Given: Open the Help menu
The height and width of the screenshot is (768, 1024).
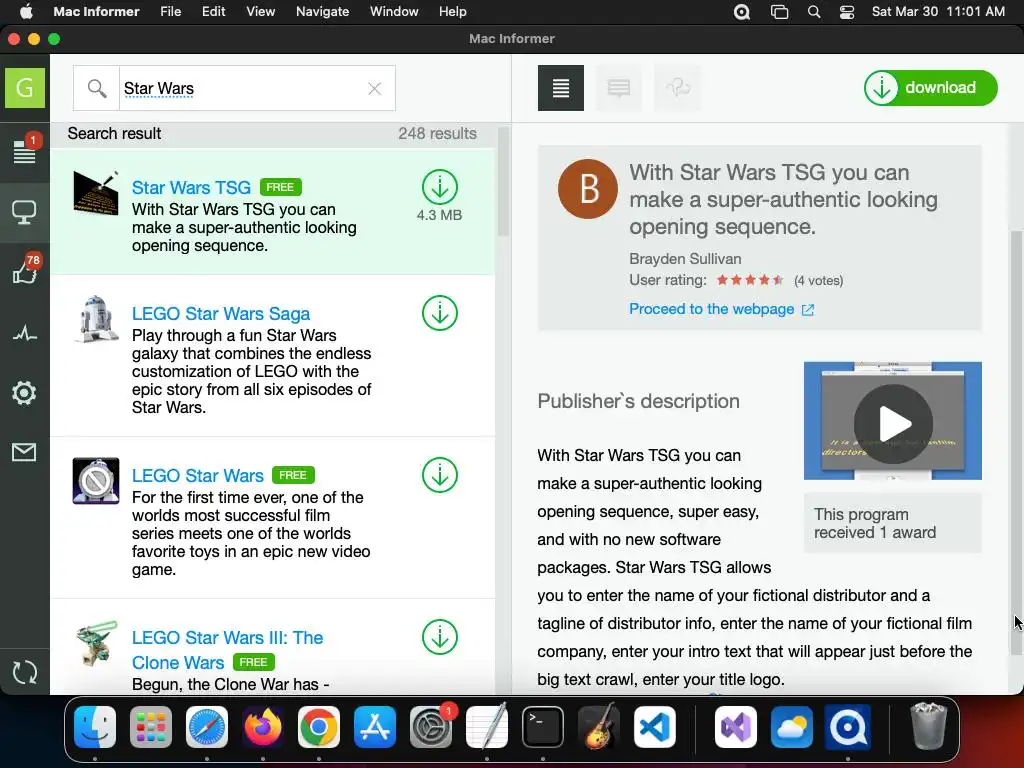Looking at the screenshot, I should (x=453, y=12).
